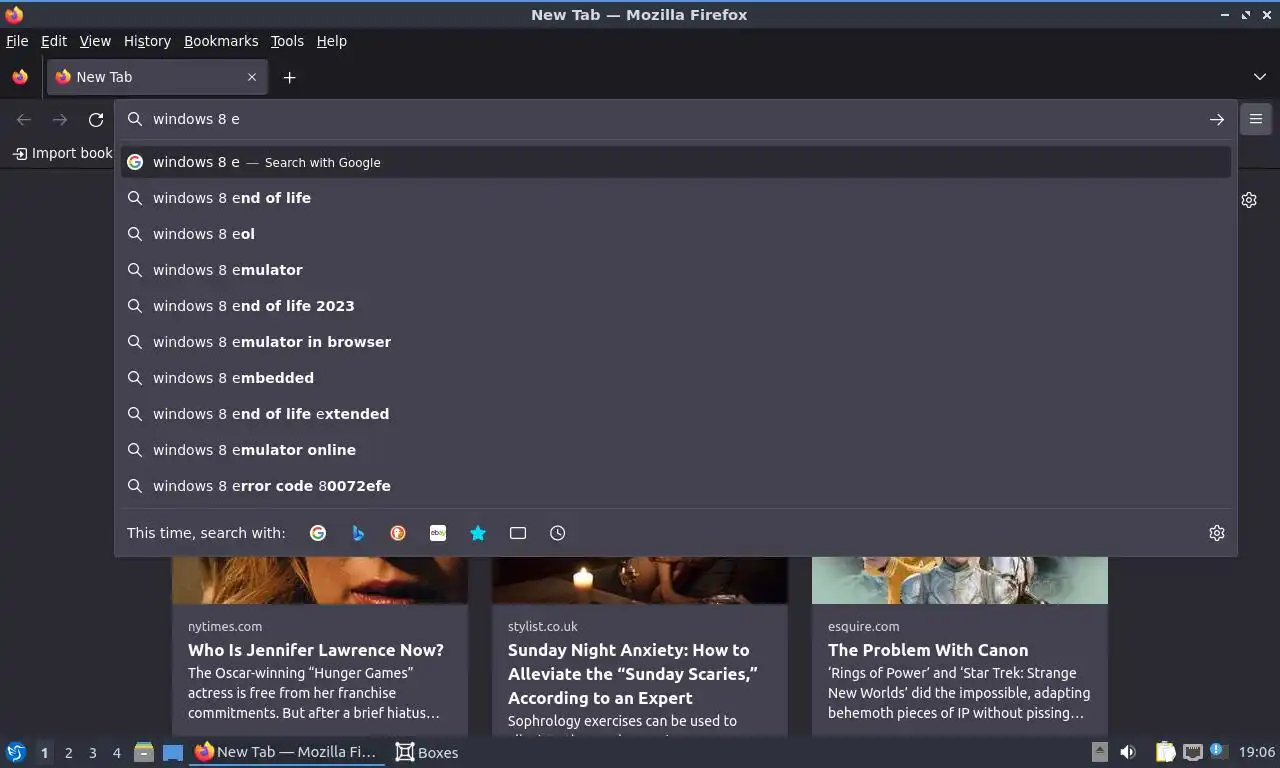Select suggestion 'windows 8 end of life 2023'
This screenshot has width=1280, height=768.
pos(676,306)
